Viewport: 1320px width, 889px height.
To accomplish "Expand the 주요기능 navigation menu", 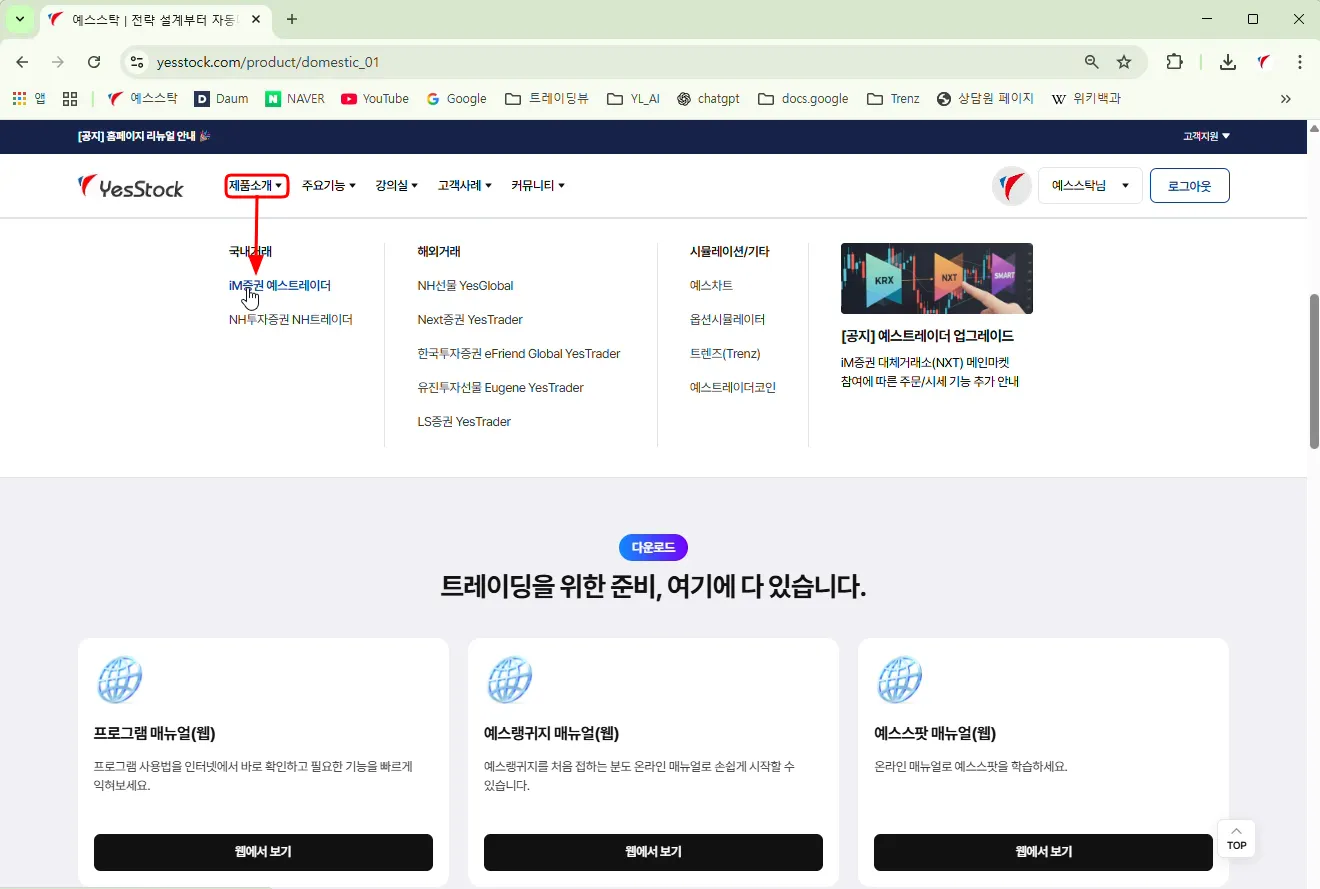I will coord(329,186).
